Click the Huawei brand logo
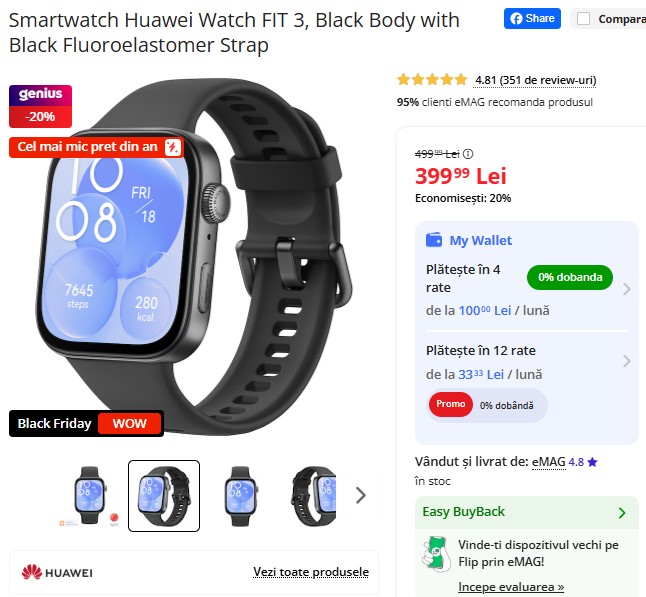646x597 pixels. tap(57, 572)
